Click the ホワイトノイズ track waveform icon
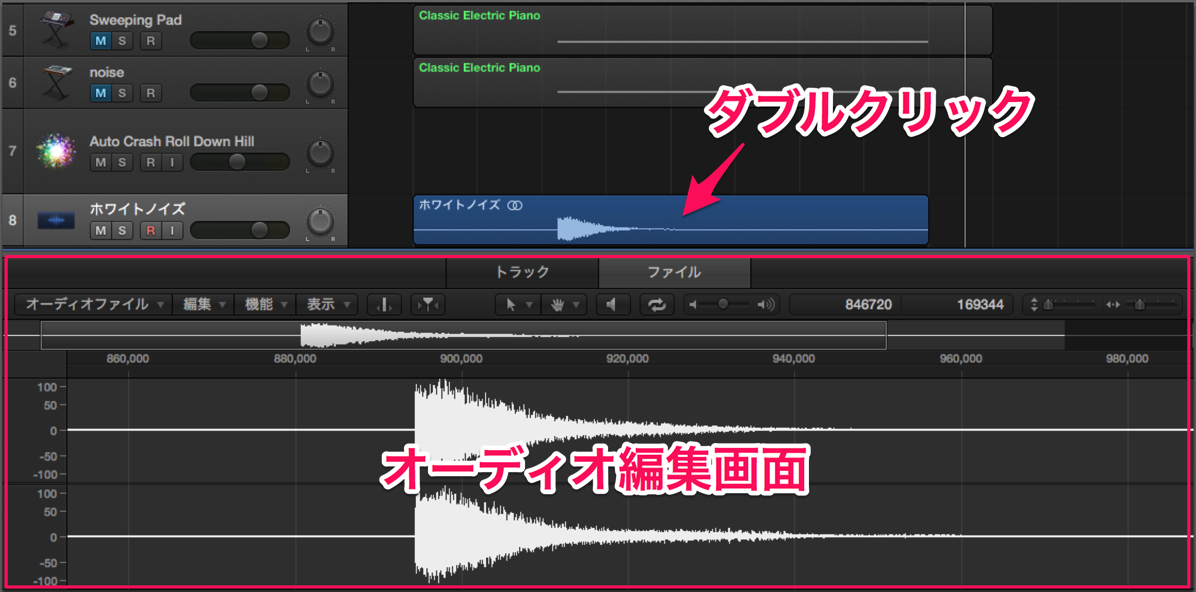 [56, 220]
